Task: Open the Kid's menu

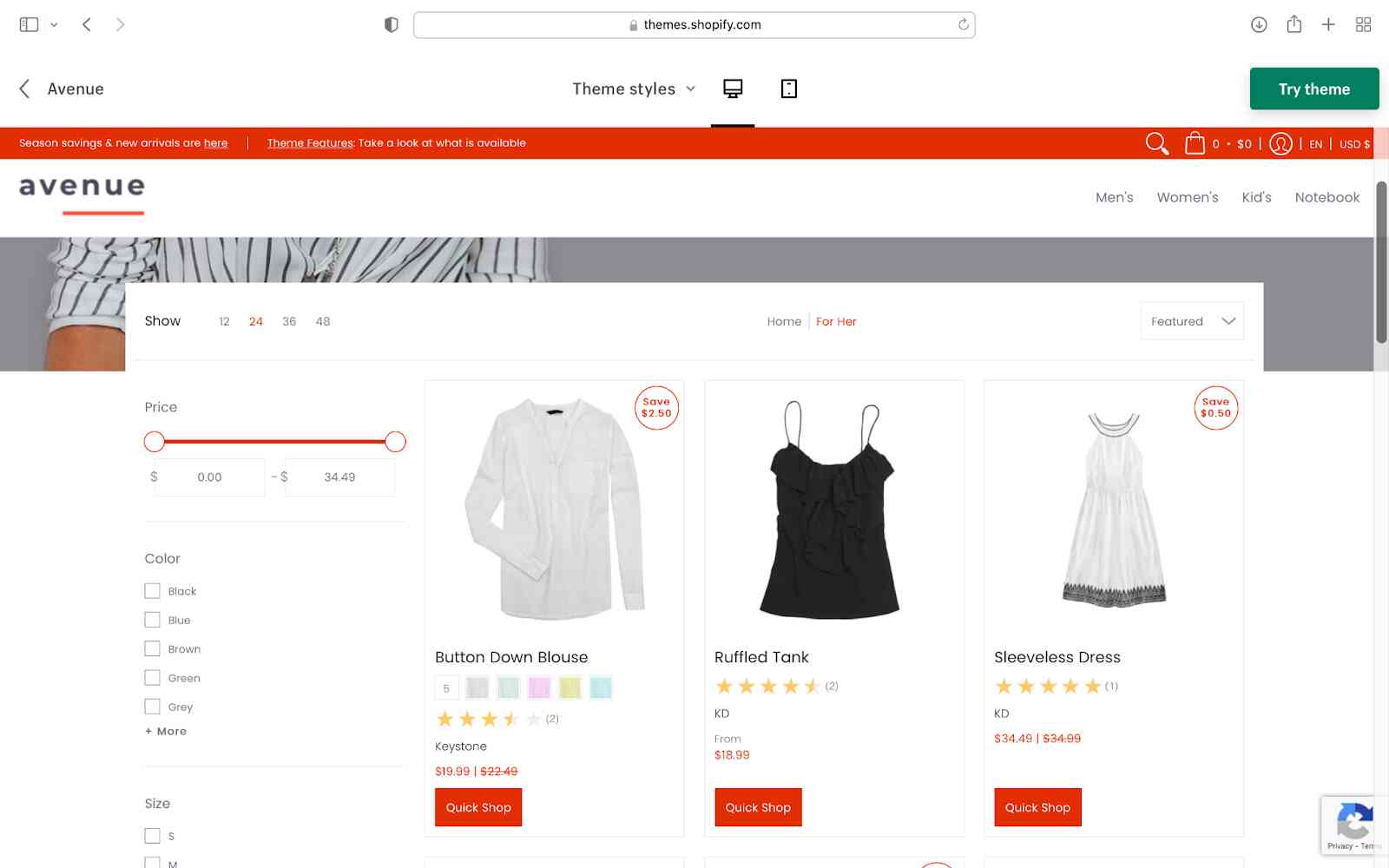Action: click(x=1256, y=197)
